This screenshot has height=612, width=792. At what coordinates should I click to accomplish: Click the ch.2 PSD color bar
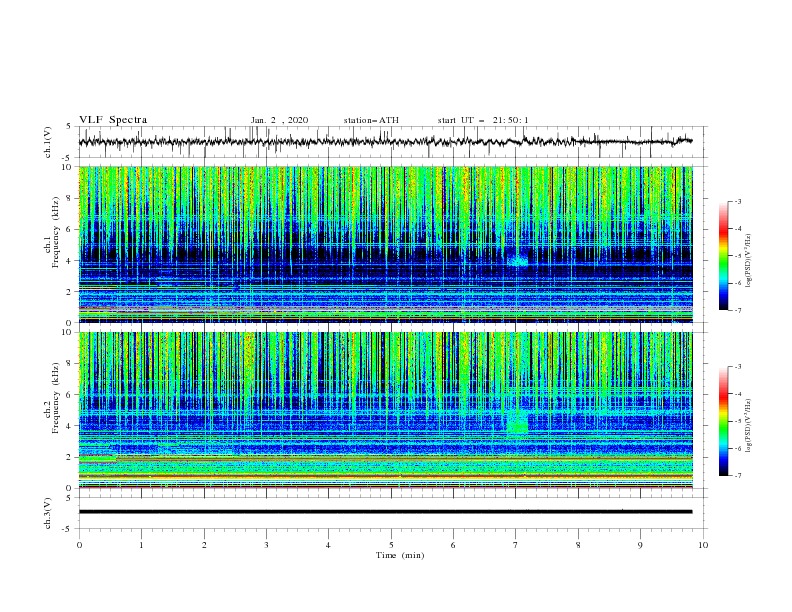(x=723, y=421)
